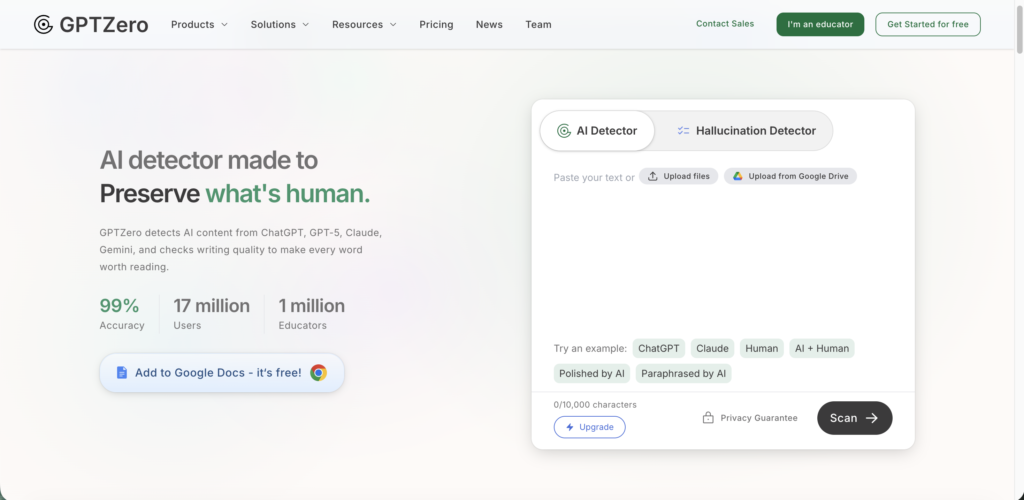Try the ChatGPT example

pos(658,349)
